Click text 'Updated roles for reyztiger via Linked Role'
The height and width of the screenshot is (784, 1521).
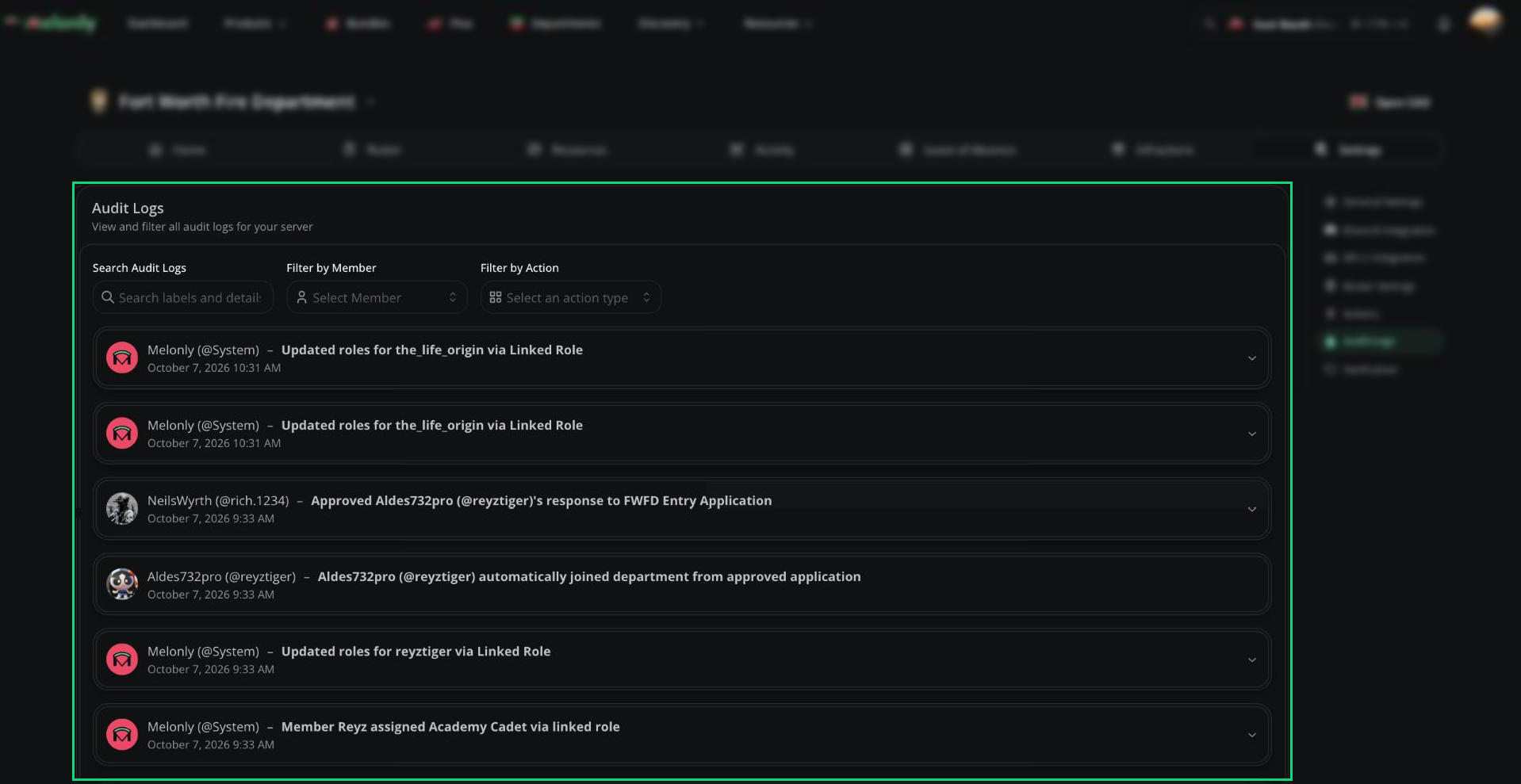(416, 652)
